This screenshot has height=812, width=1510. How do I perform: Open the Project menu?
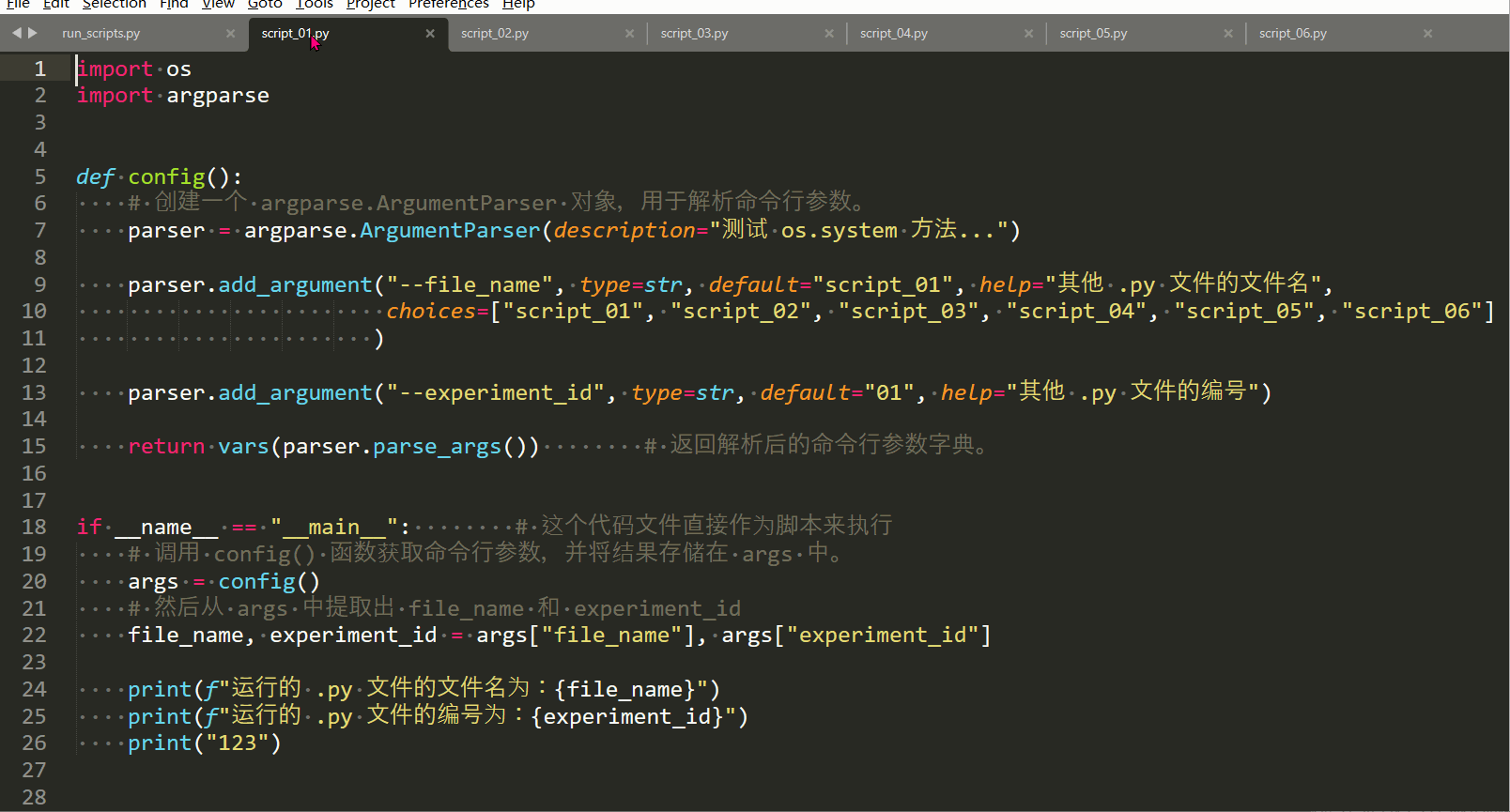pos(371,4)
